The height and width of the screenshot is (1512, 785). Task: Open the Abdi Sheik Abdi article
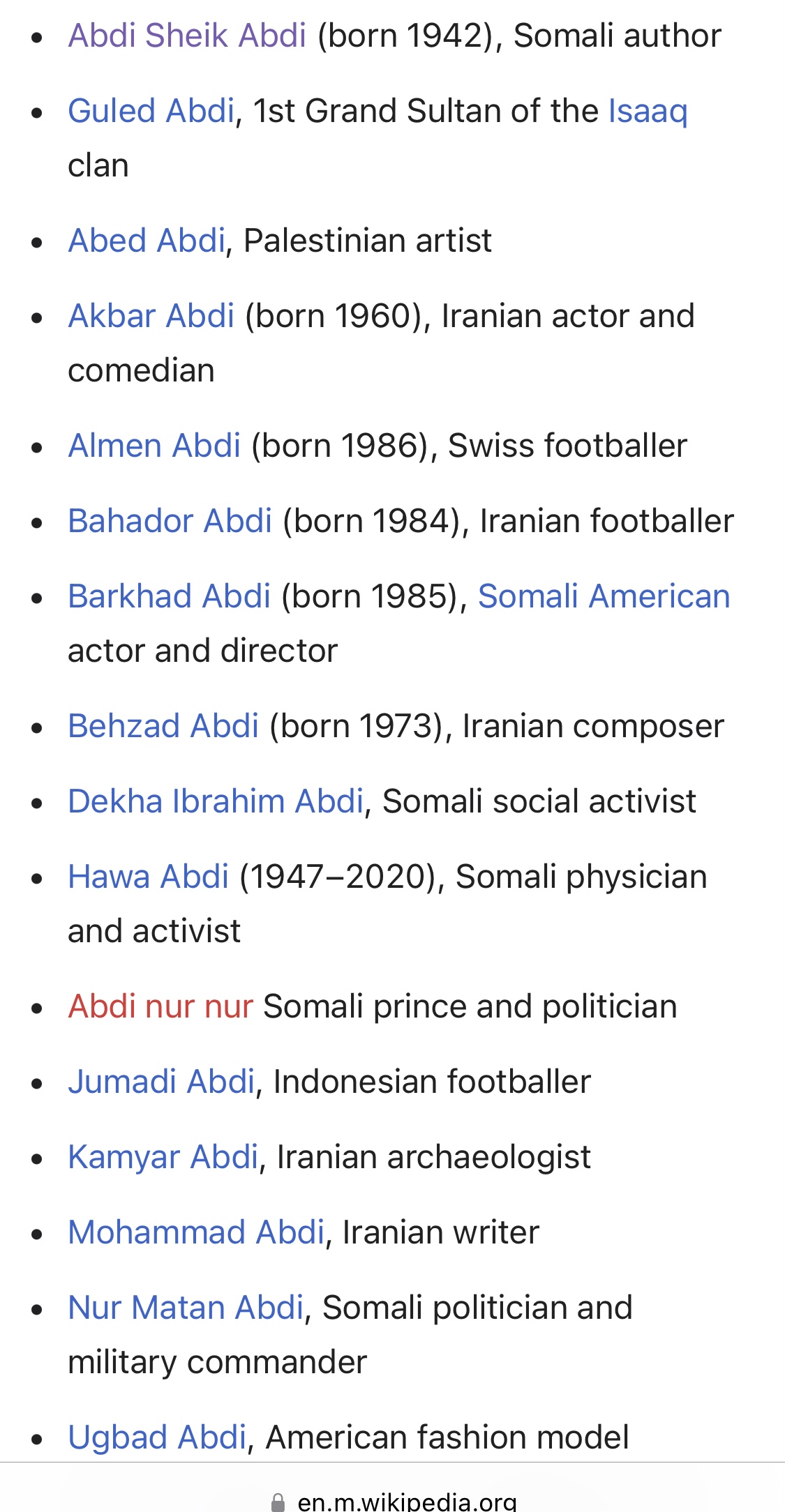click(187, 36)
